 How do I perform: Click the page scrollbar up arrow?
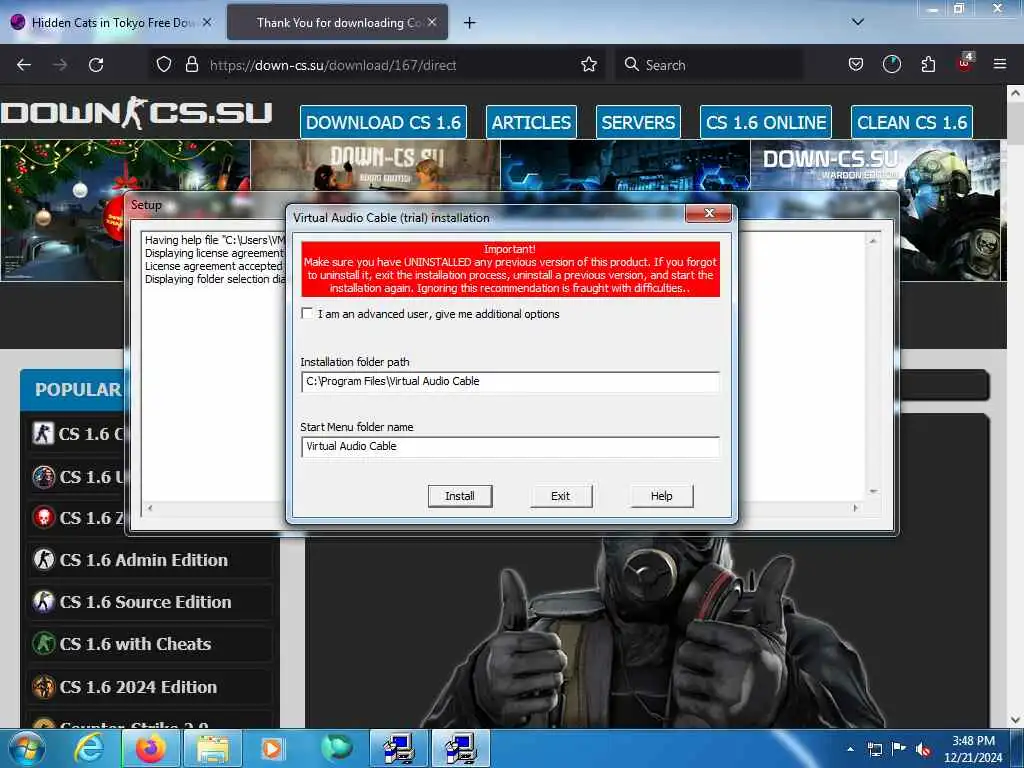(1015, 93)
